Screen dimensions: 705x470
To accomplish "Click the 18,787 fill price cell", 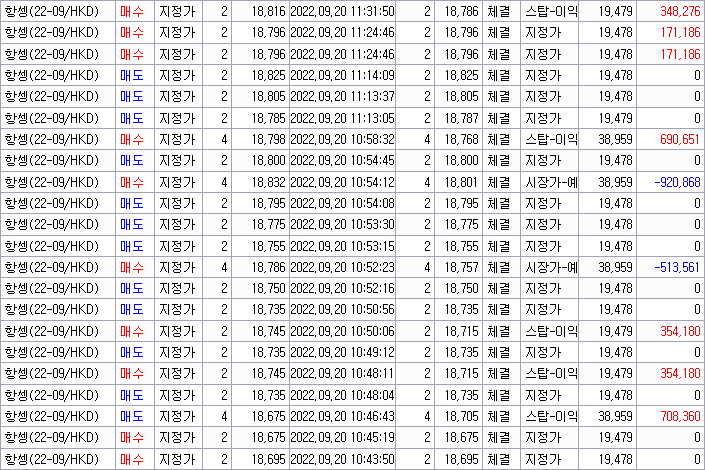I will [460, 118].
